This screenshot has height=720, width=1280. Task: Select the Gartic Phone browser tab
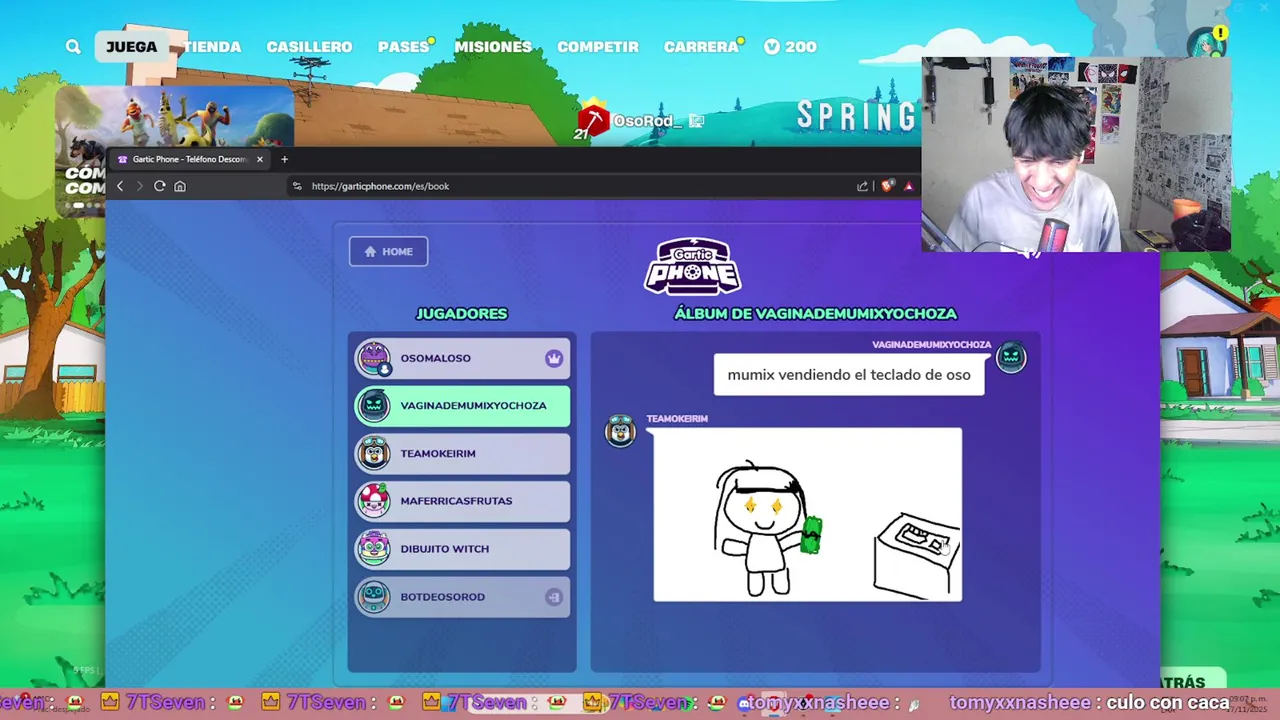click(190, 159)
